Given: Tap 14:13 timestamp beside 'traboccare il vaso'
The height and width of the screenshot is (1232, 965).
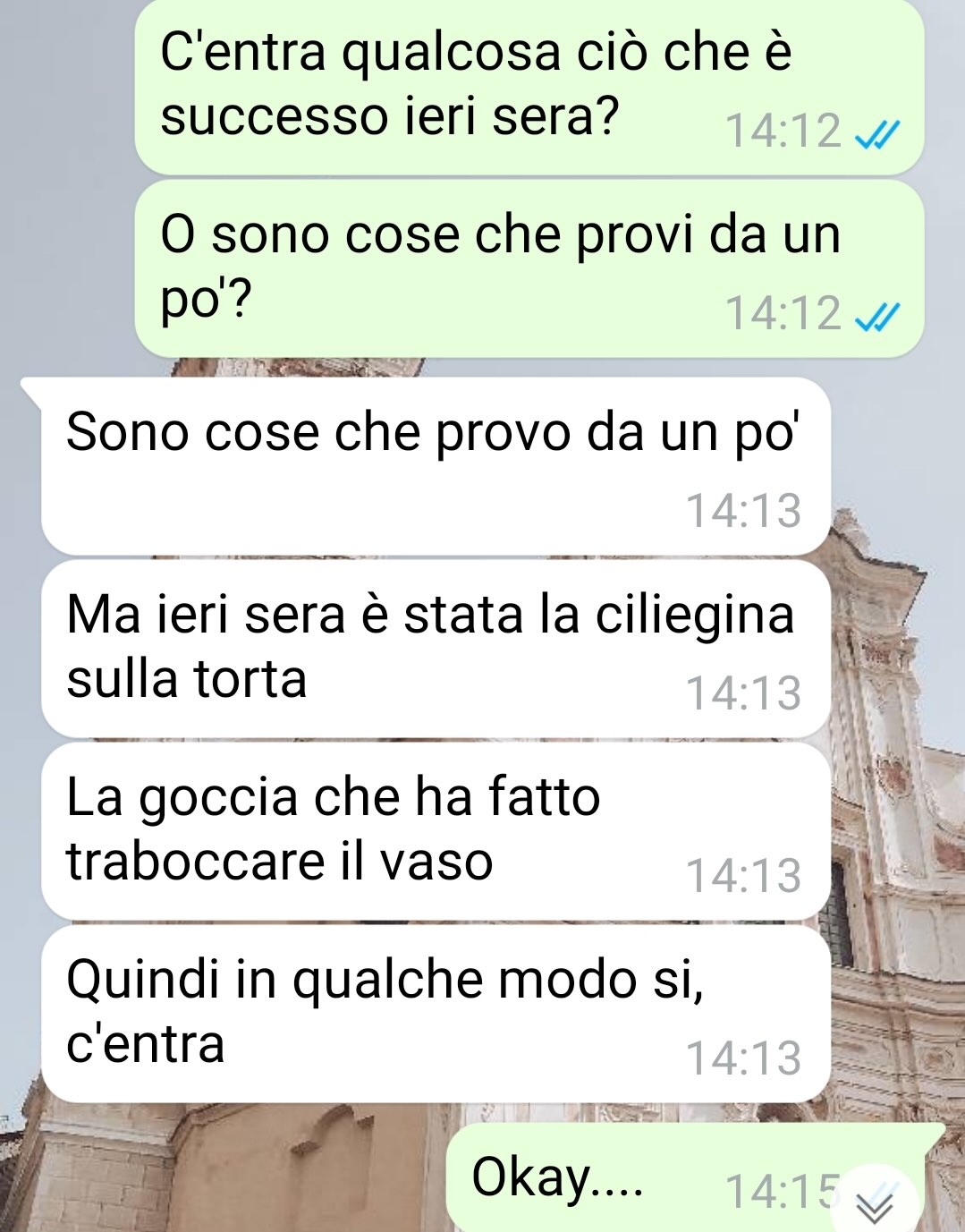Looking at the screenshot, I should pyautogui.click(x=743, y=876).
